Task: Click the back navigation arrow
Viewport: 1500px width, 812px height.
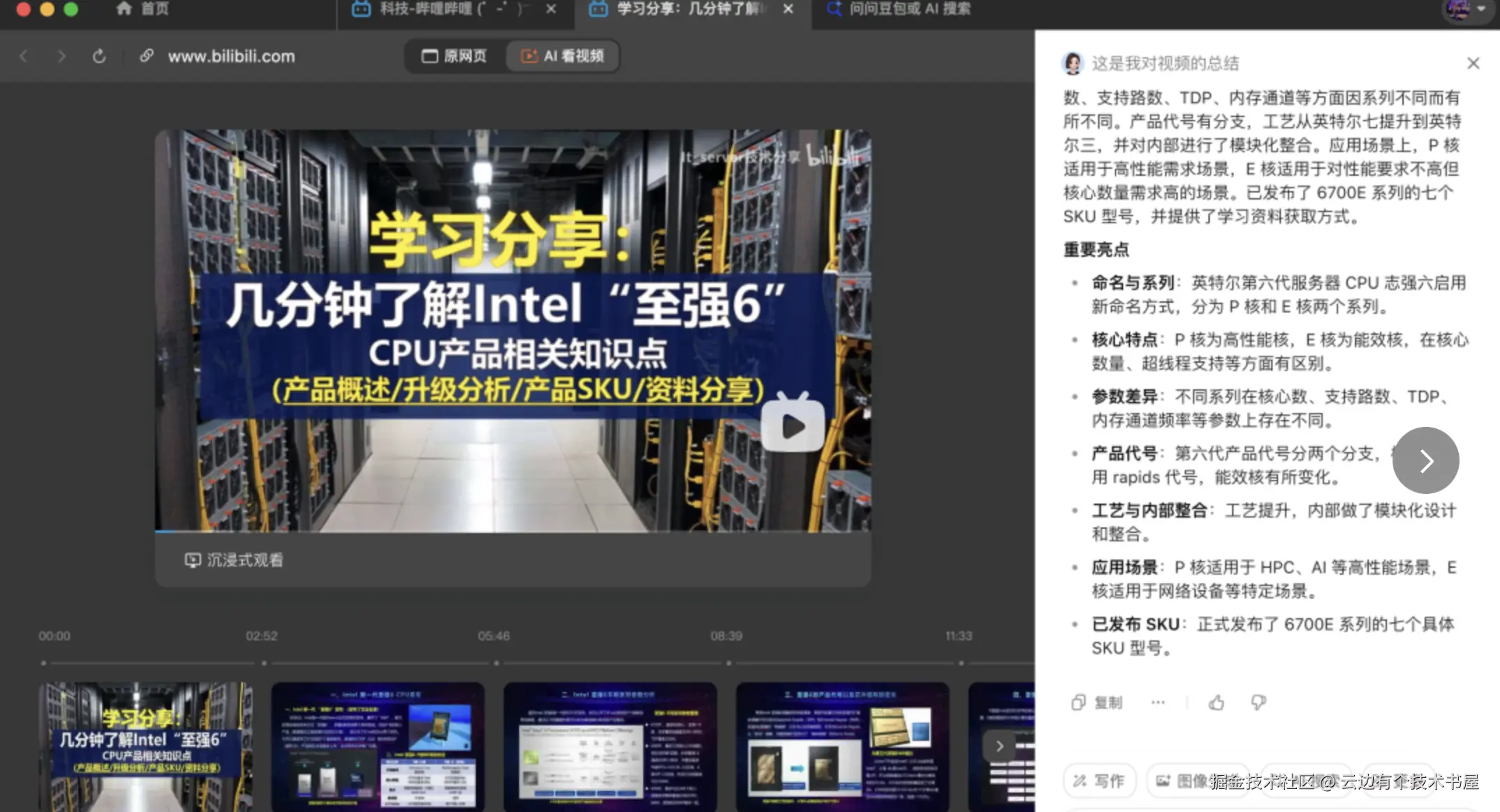Action: [24, 56]
